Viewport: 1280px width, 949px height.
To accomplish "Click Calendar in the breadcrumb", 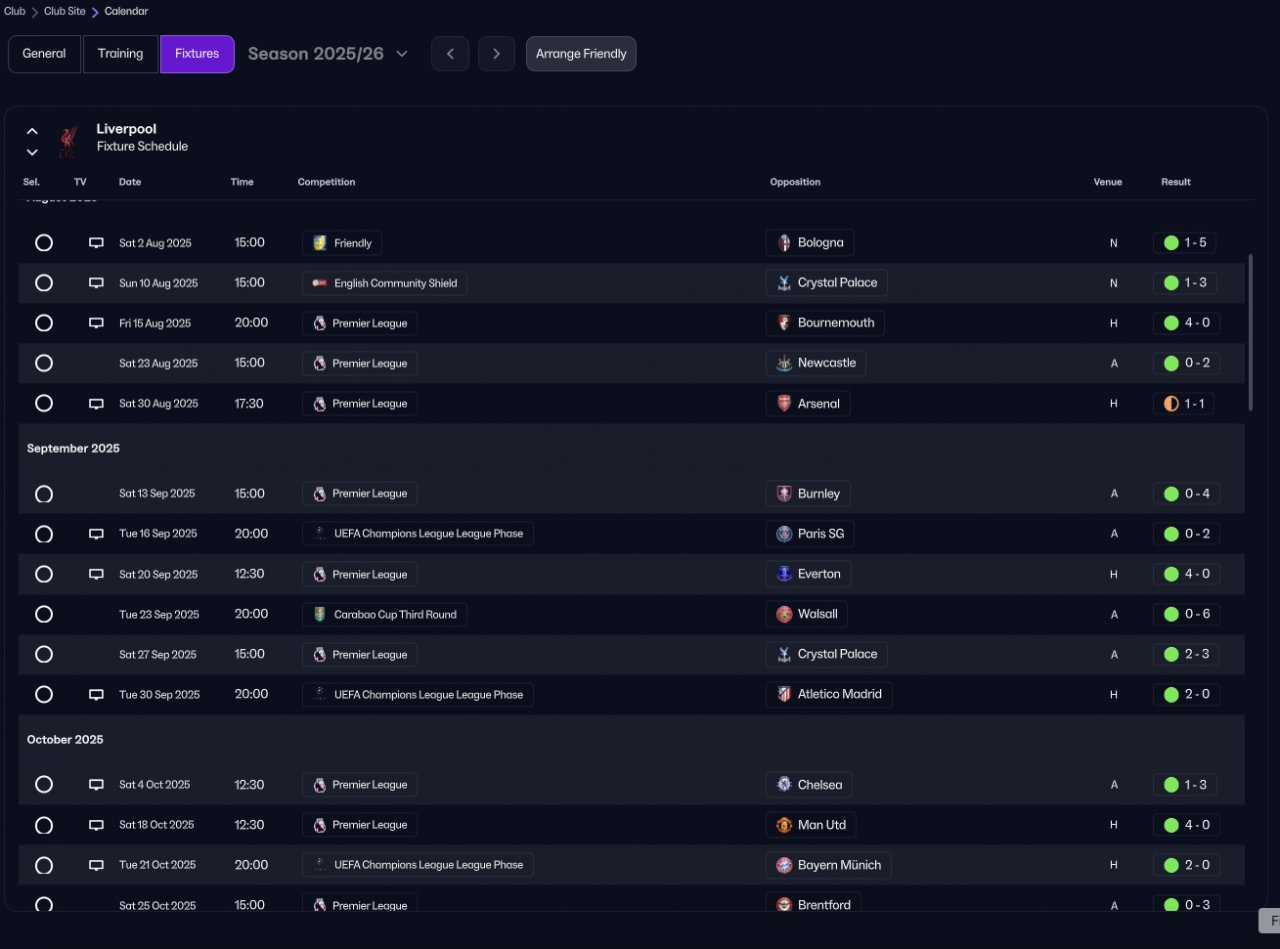I will (x=127, y=11).
